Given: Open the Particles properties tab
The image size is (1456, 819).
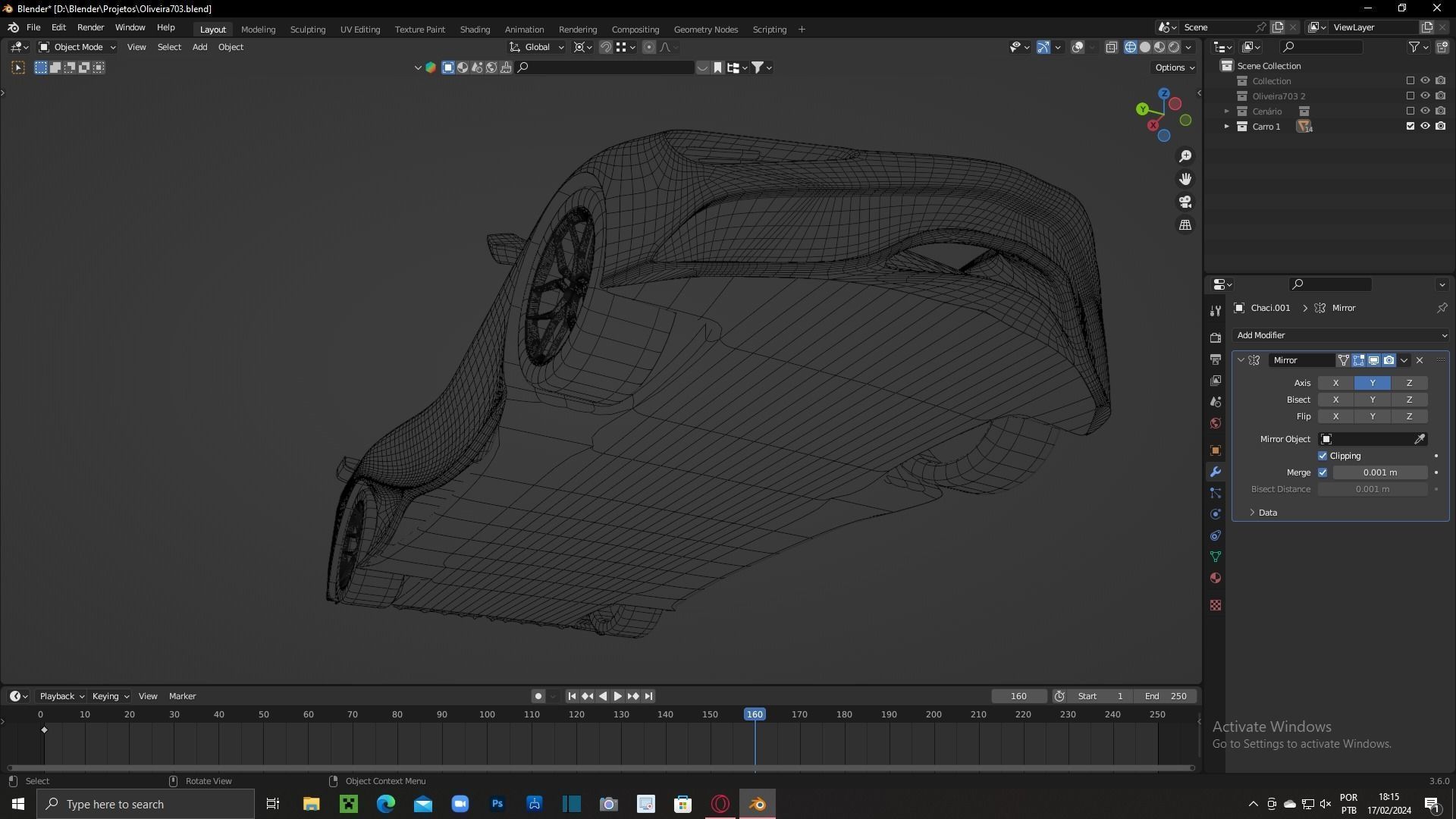Looking at the screenshot, I should [x=1216, y=493].
